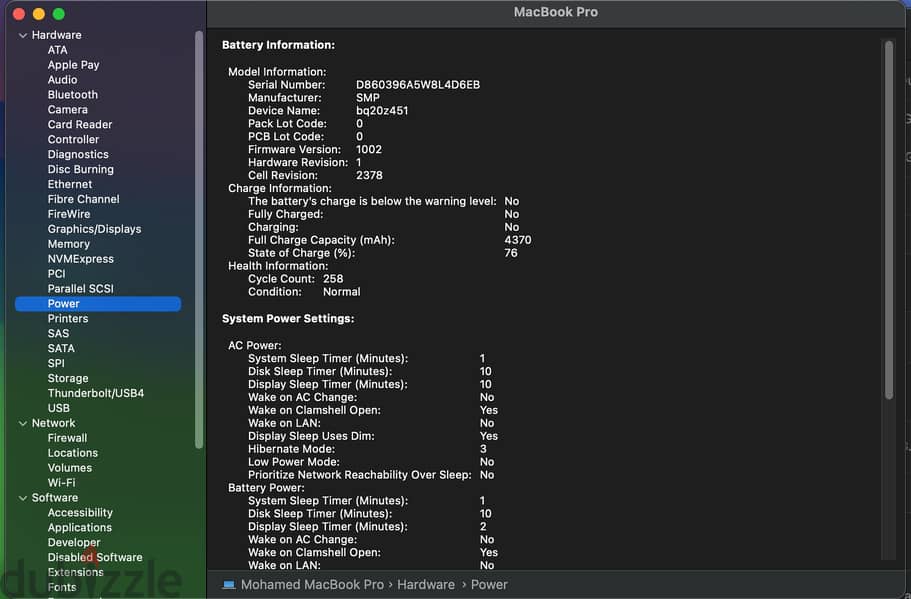Click the System Power Settings heading
The width and height of the screenshot is (911, 599).
click(288, 319)
